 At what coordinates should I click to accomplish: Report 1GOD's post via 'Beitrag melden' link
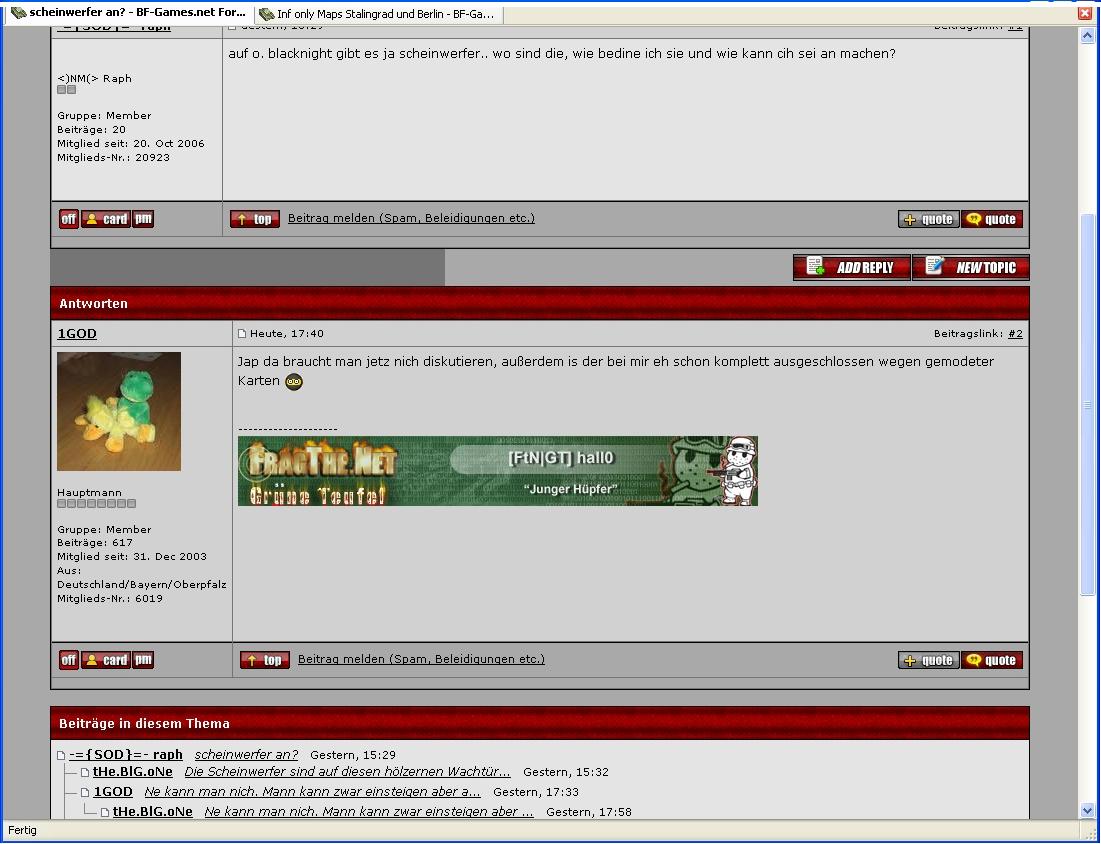[421, 659]
